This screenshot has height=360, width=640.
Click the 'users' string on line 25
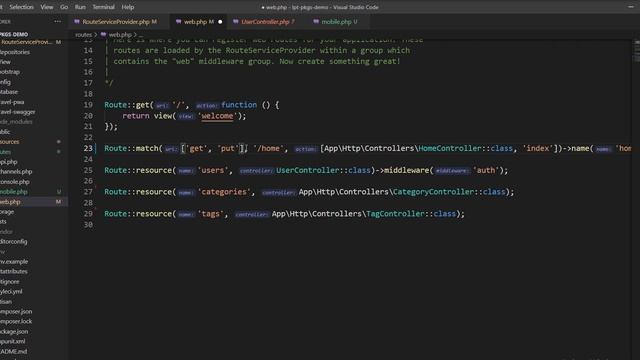pyautogui.click(x=213, y=170)
